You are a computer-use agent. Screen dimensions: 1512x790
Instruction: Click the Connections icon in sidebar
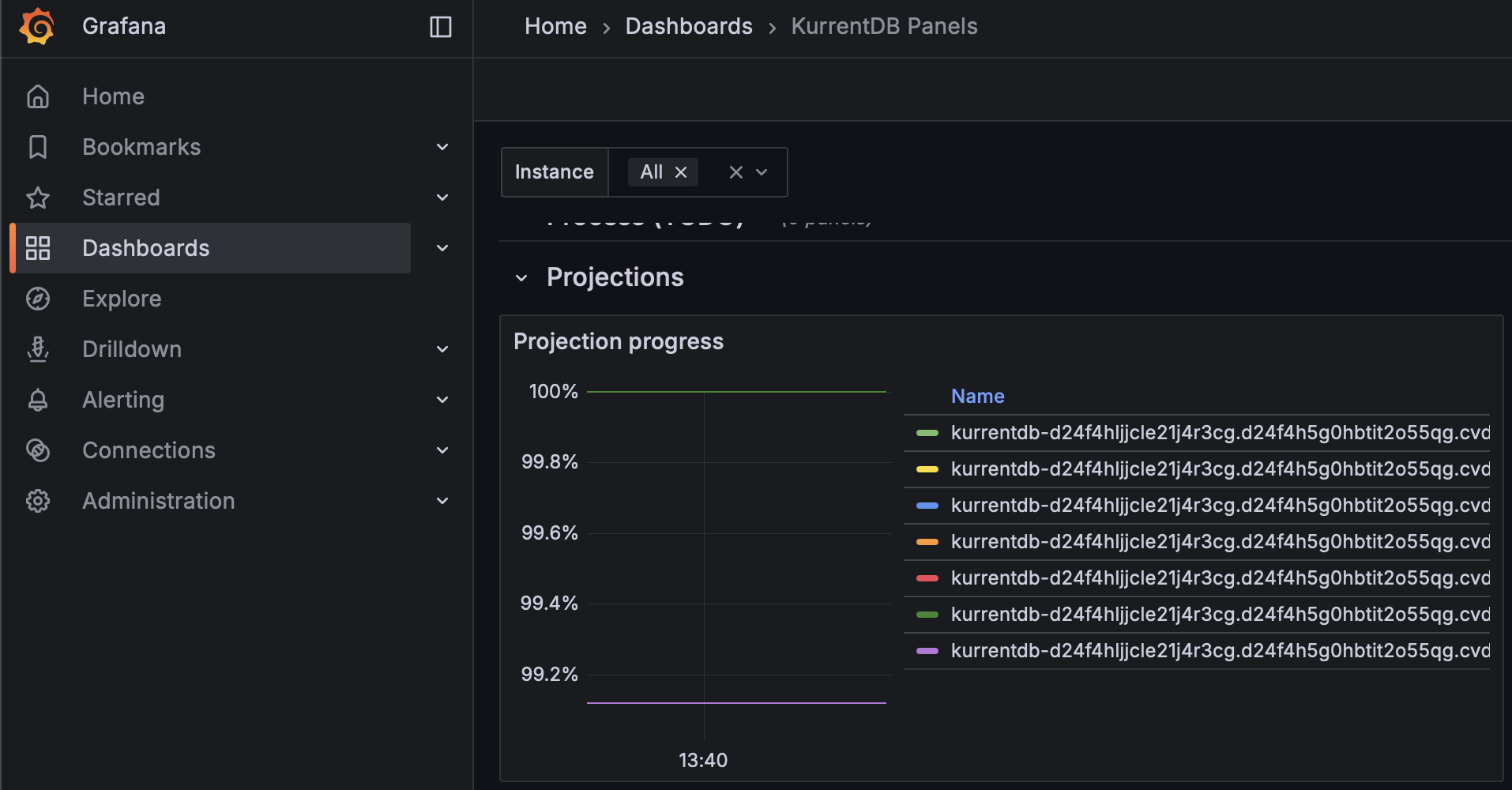tap(38, 450)
